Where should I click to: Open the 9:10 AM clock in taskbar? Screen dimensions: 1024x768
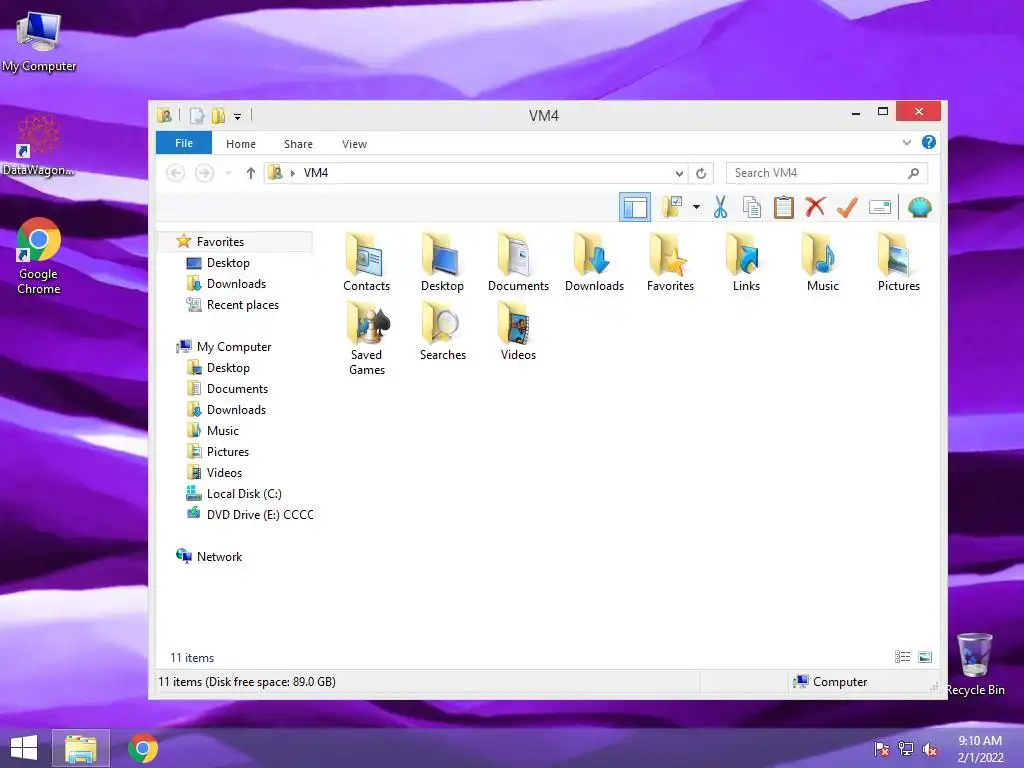980,749
